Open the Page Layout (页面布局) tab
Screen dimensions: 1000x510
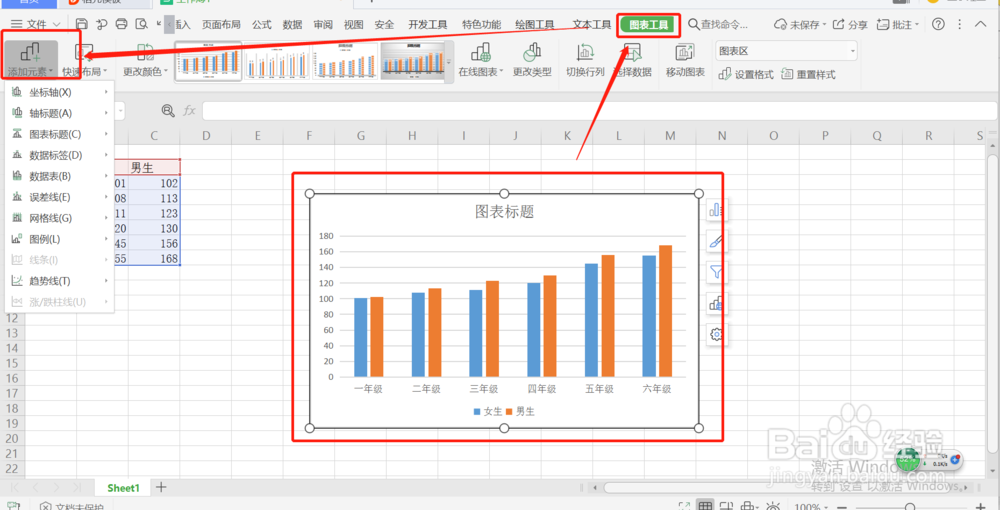coord(221,25)
